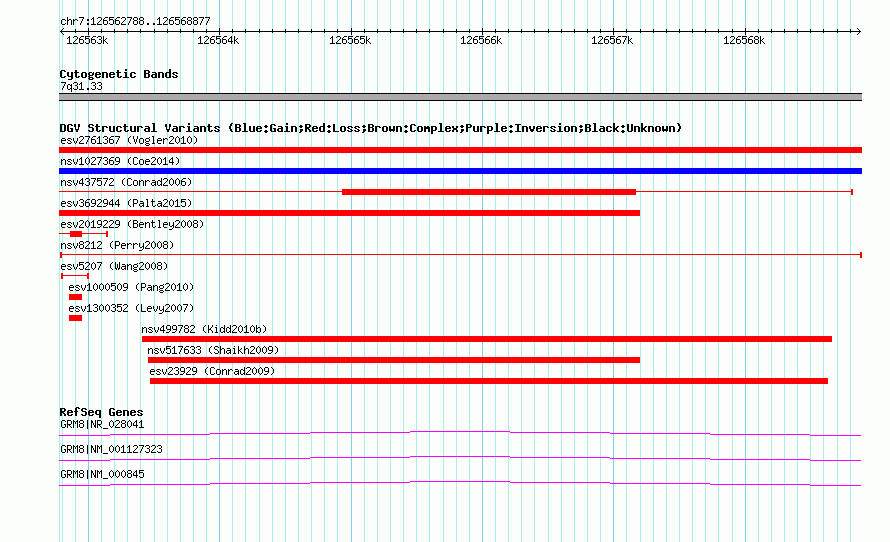Open the nsv437572 (Conrad2006) variant label
Screen dimensions: 890x542
click(126, 182)
